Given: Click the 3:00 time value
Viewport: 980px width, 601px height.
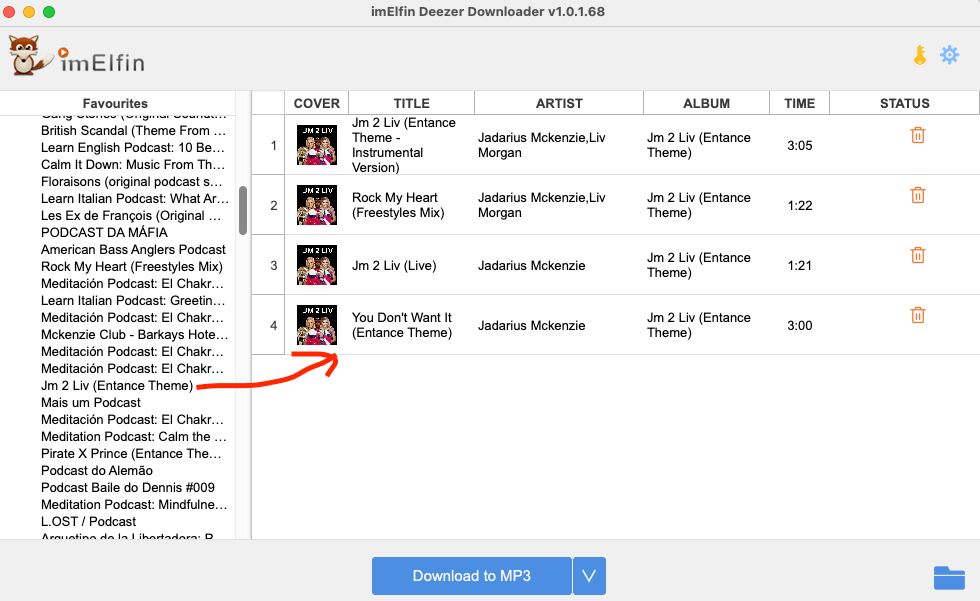Looking at the screenshot, I should point(800,325).
